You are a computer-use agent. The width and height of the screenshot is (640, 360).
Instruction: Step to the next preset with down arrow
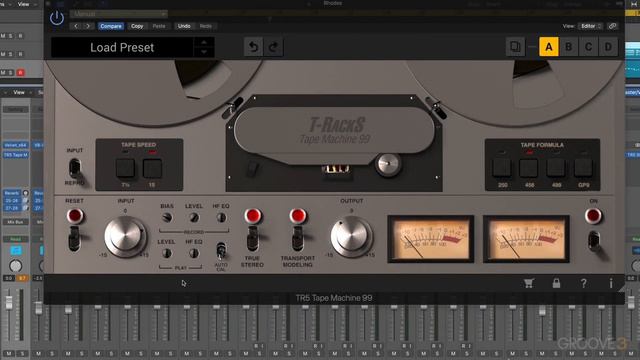pos(204,52)
